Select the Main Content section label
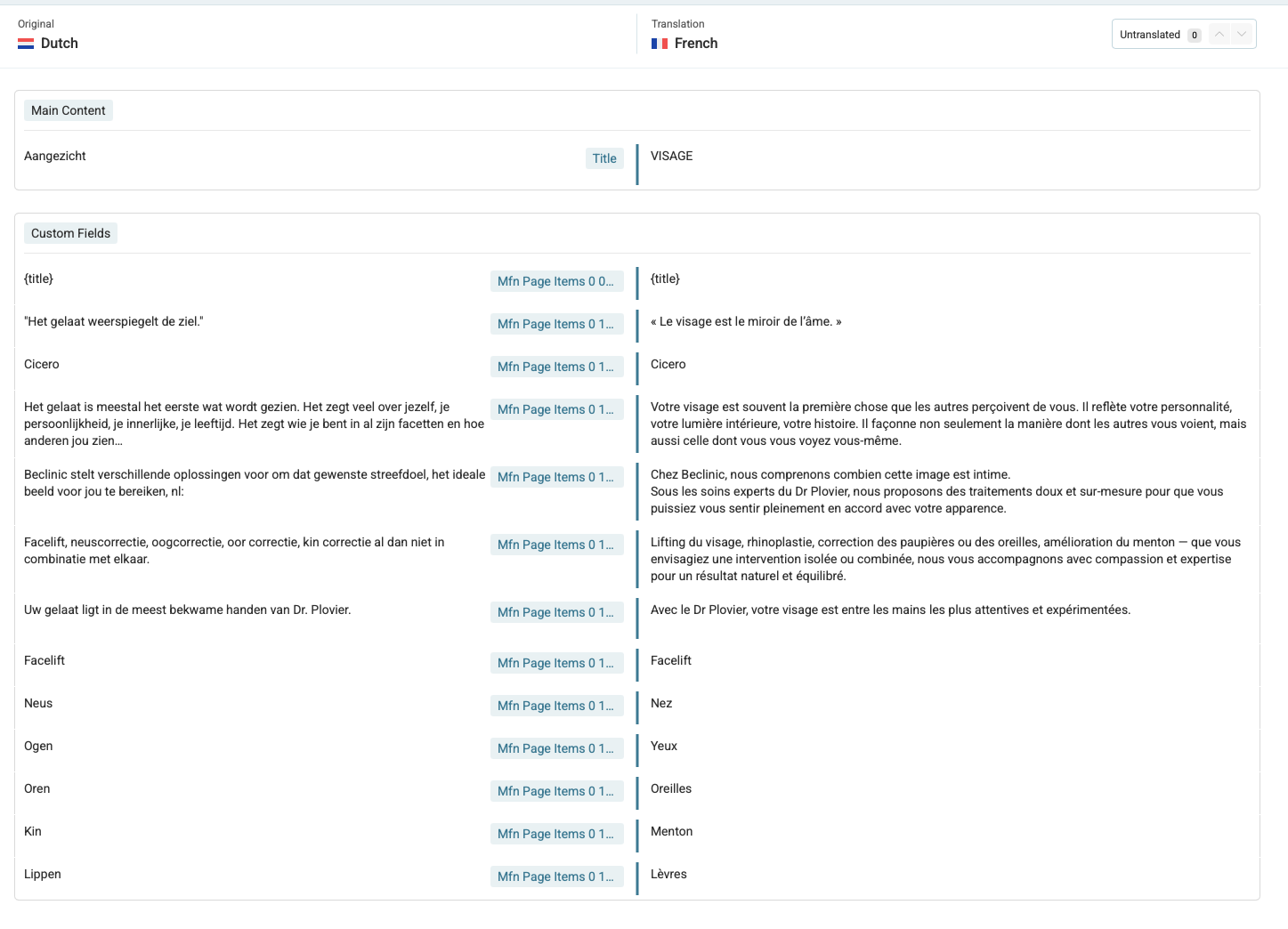1288x929 pixels. click(69, 110)
